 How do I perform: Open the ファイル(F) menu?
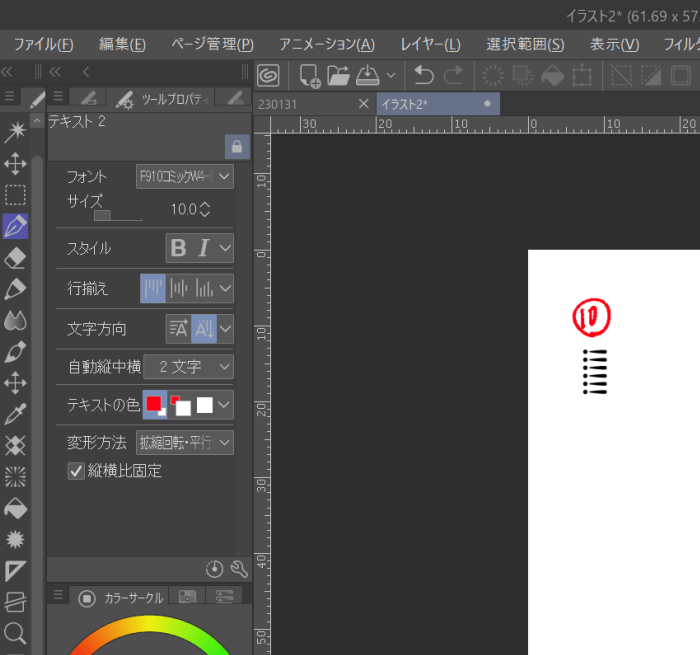coord(43,44)
